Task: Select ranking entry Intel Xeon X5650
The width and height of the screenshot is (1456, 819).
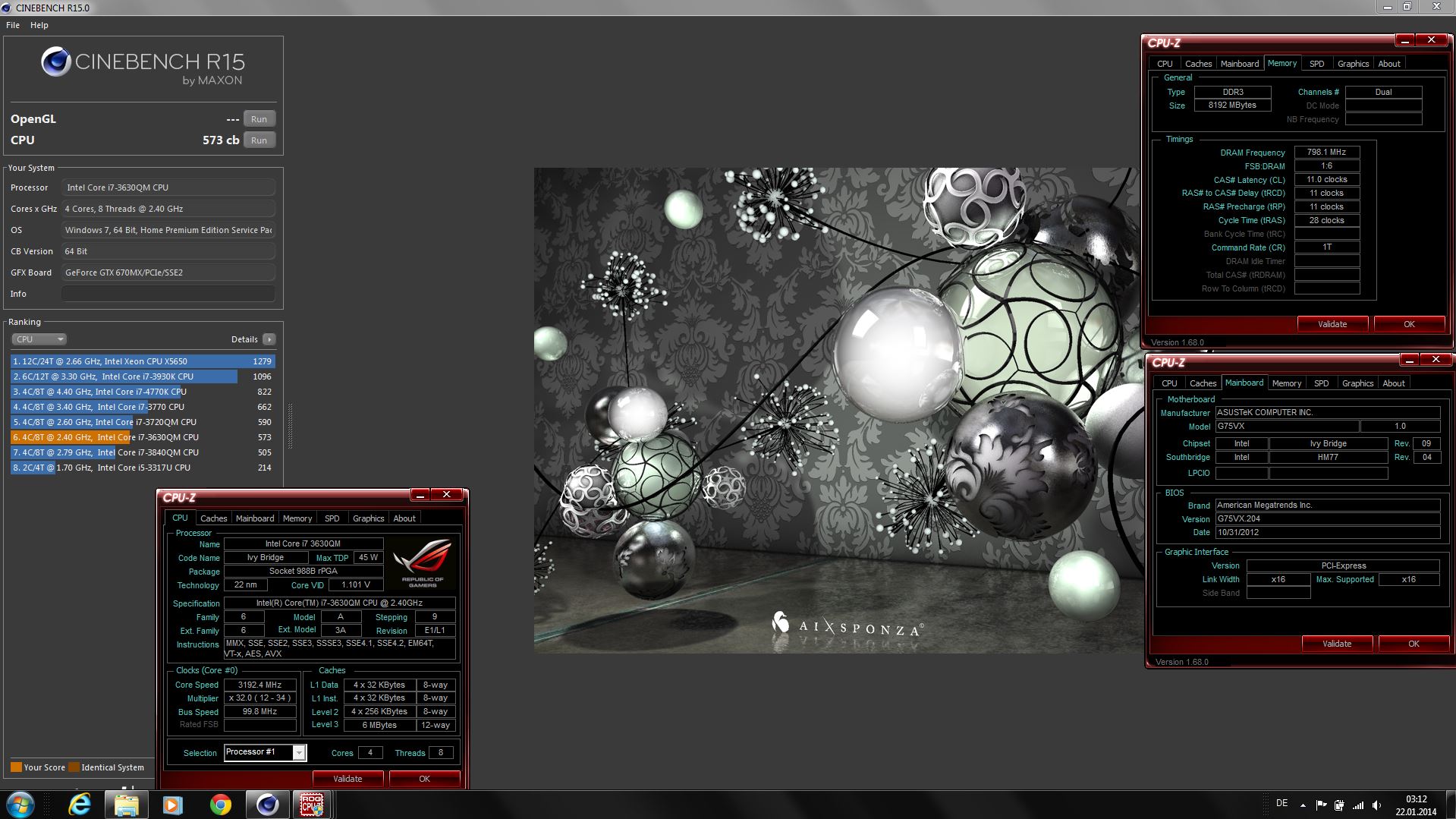Action: tap(143, 361)
